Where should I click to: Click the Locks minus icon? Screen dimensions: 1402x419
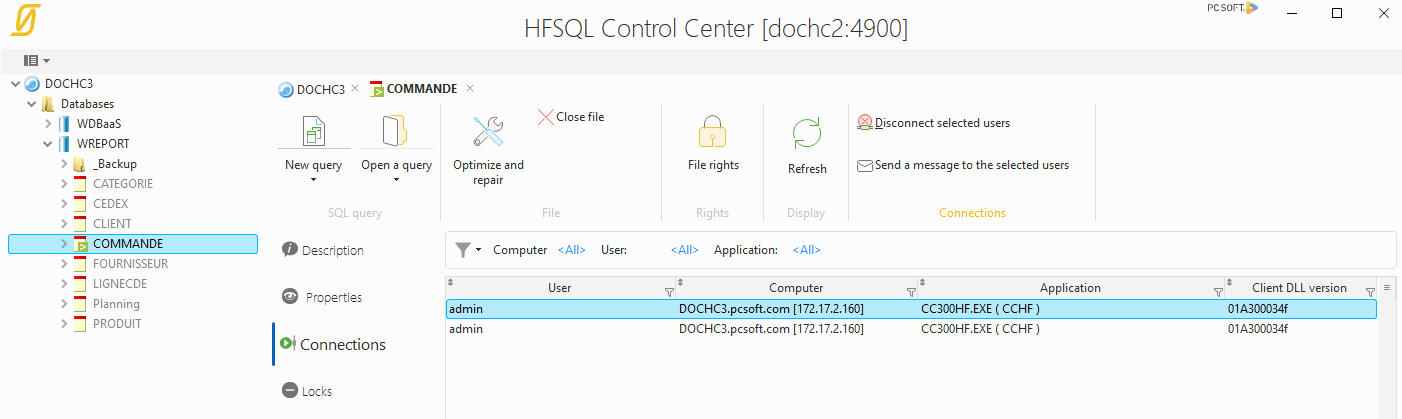pyautogui.click(x=290, y=391)
